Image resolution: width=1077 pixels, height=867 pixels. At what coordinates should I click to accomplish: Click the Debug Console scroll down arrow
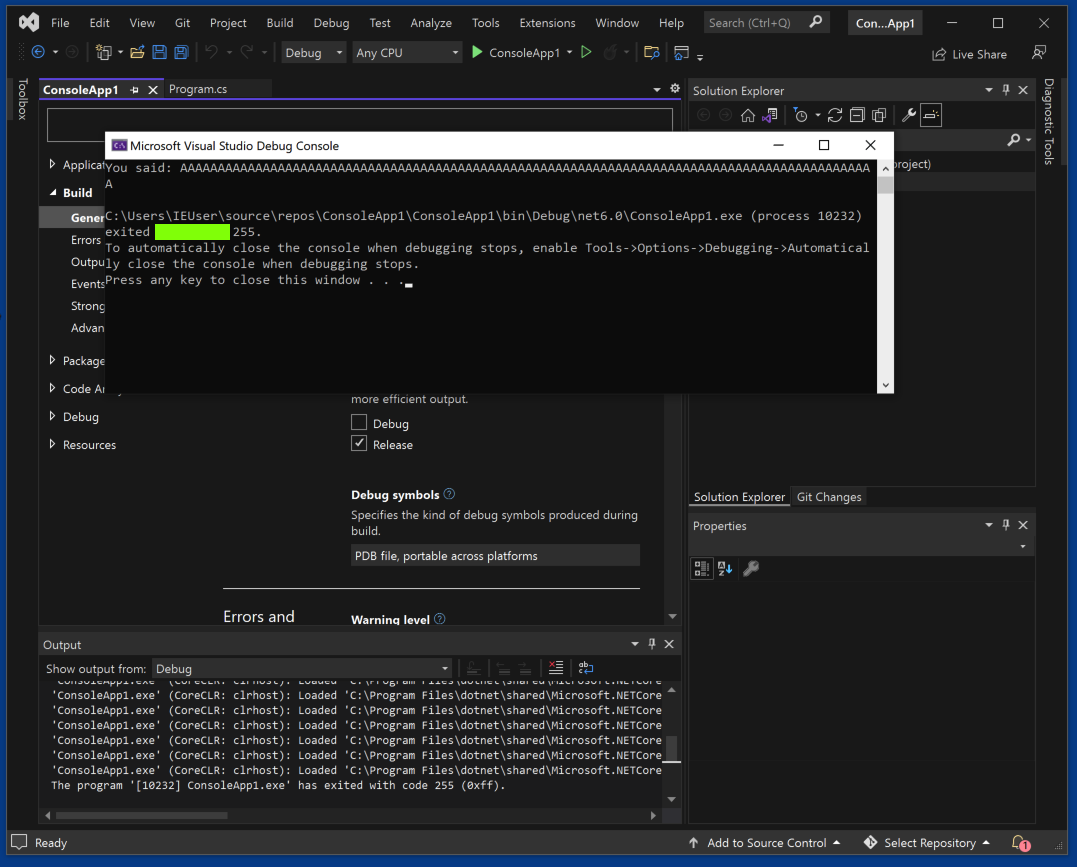[885, 385]
